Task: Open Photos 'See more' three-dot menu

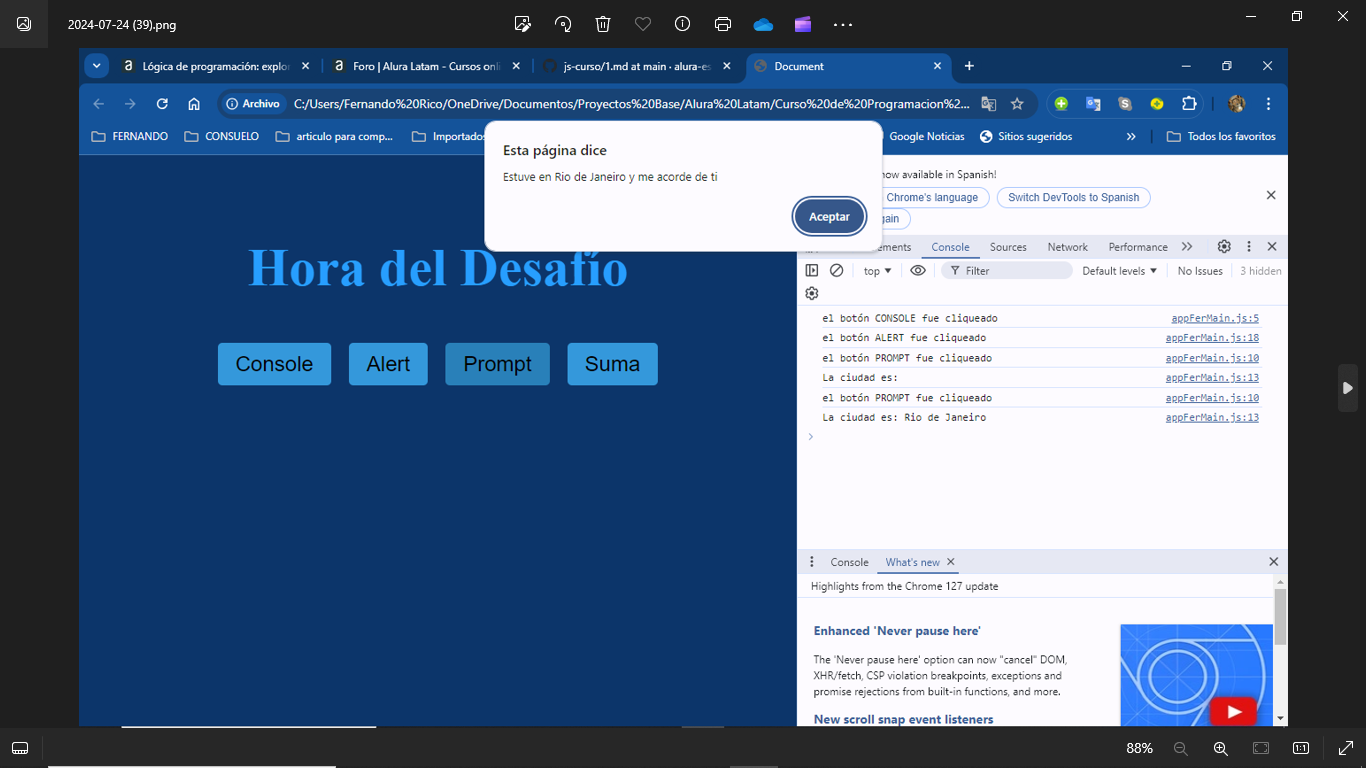Action: (x=843, y=24)
